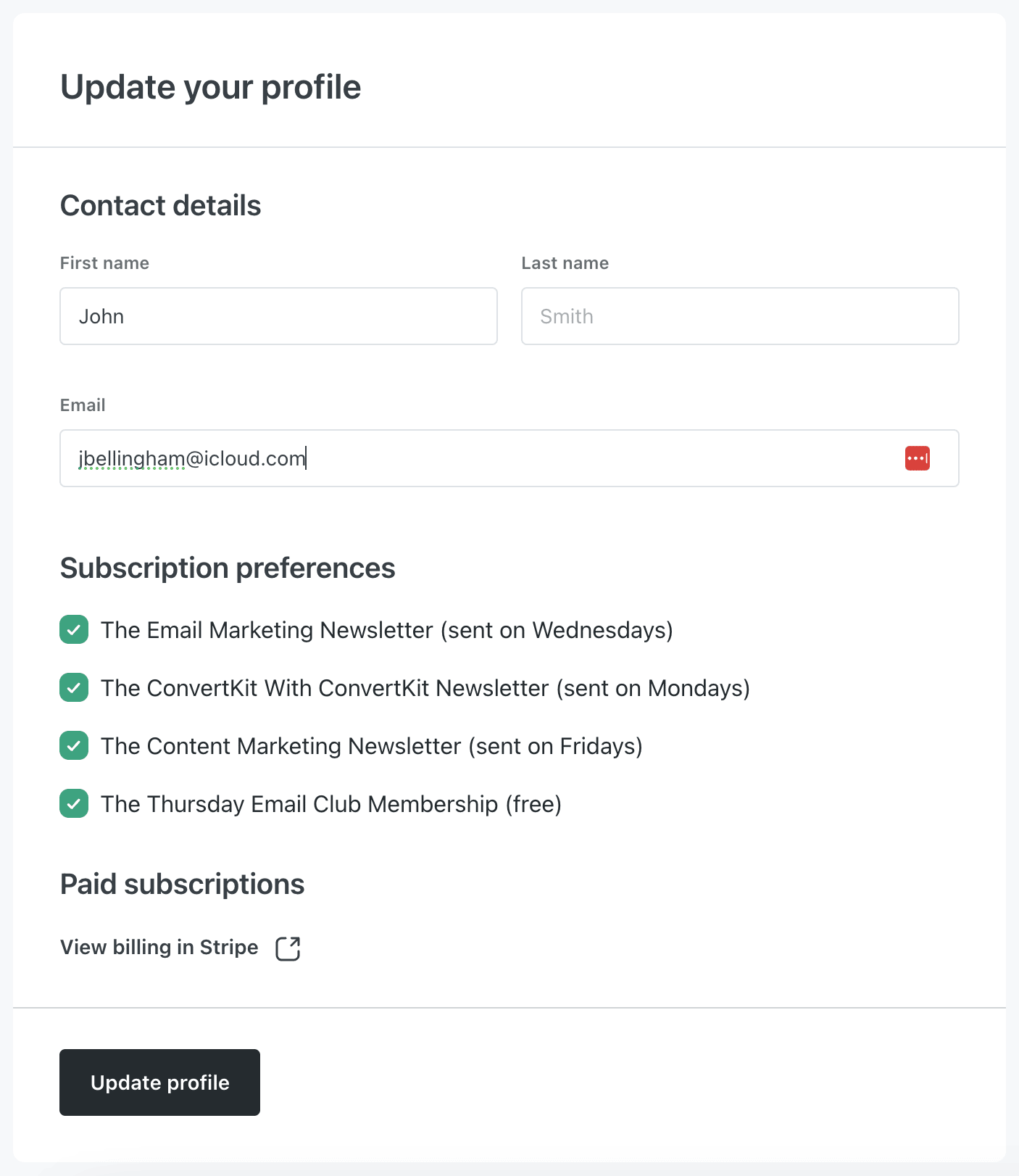Screen dimensions: 1019x1176
Task: Click the 'sent on Fridays' newsletter label text
Action: (x=372, y=746)
